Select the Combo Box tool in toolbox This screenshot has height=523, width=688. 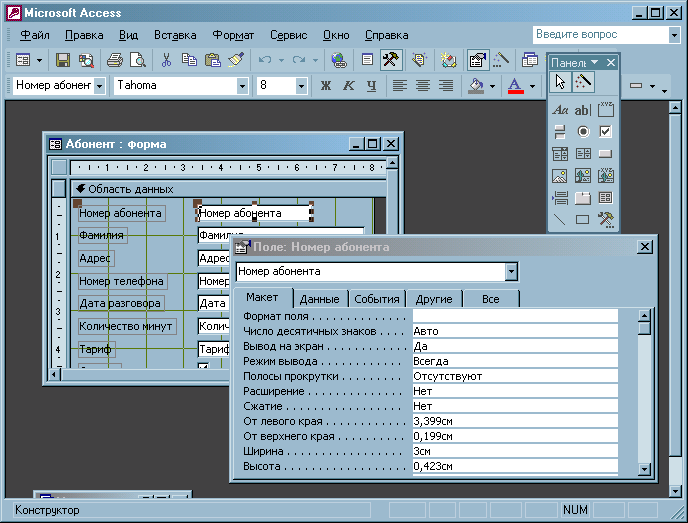point(560,154)
